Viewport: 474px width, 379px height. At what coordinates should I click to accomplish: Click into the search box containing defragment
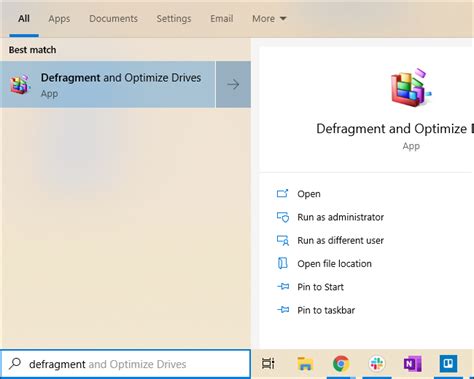click(x=125, y=364)
